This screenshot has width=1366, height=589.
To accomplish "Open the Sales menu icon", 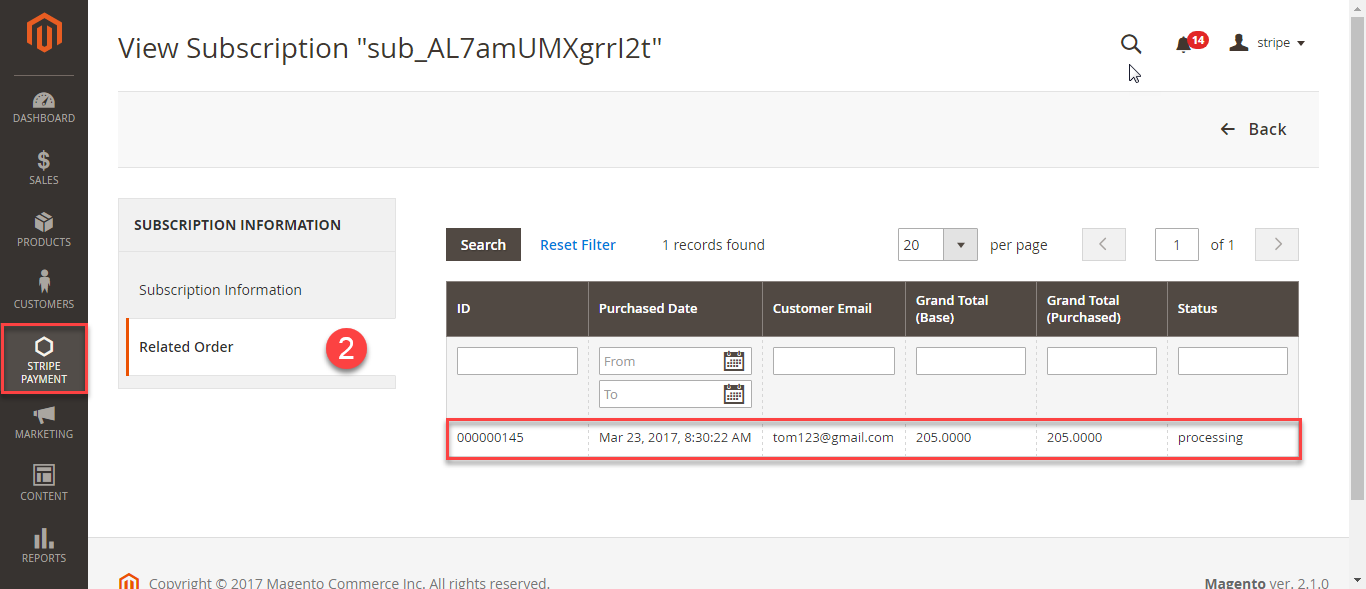I will (44, 168).
